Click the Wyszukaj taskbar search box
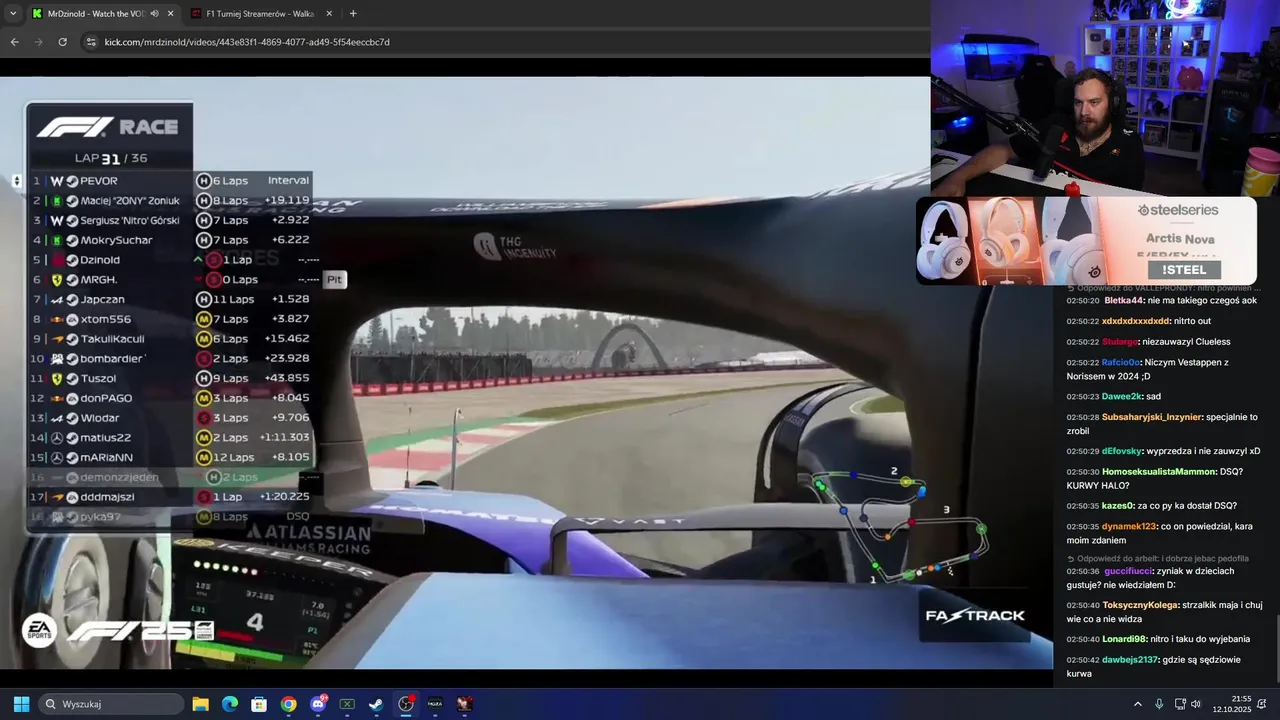 [x=112, y=704]
